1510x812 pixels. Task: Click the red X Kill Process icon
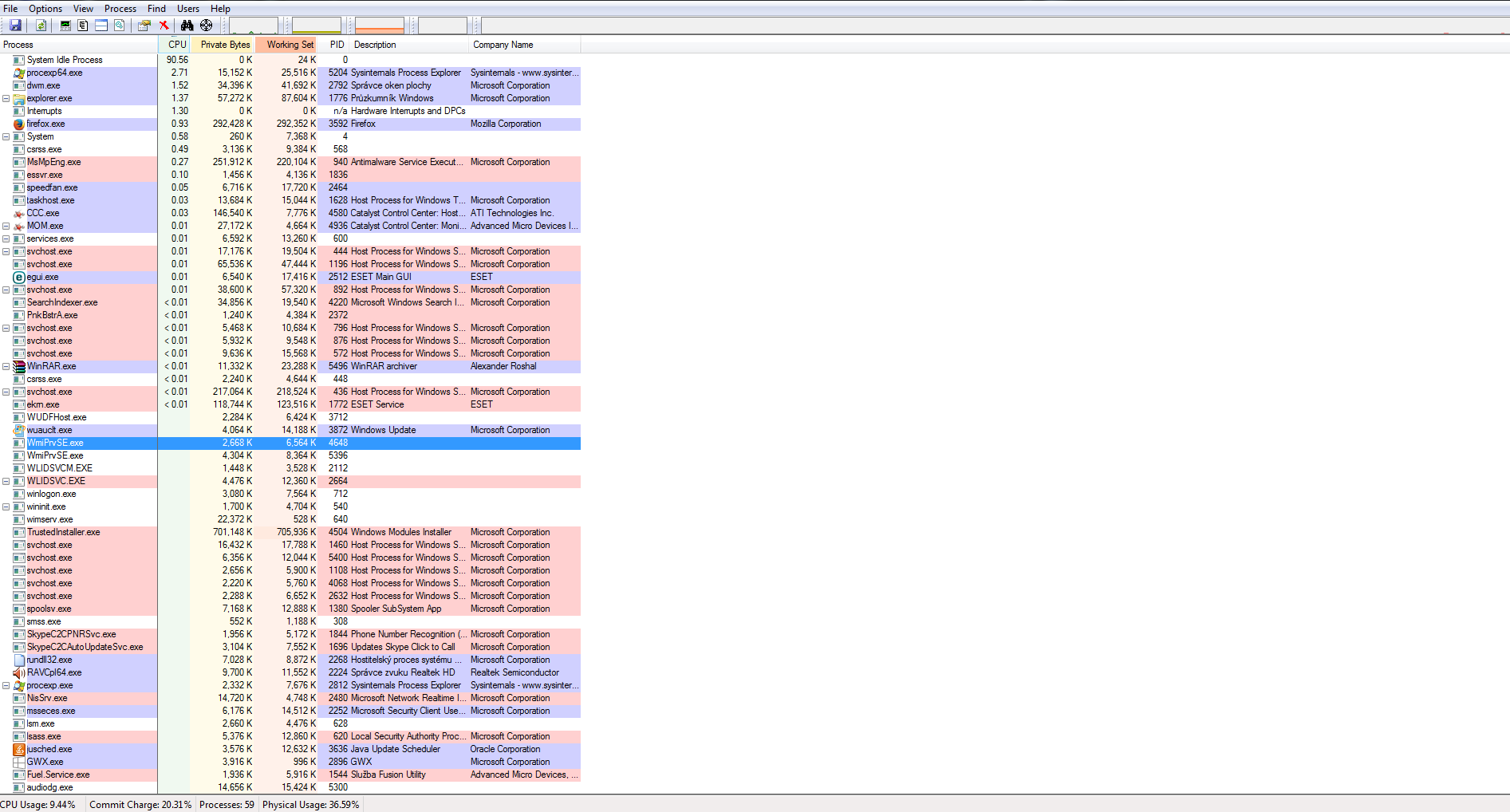[164, 26]
